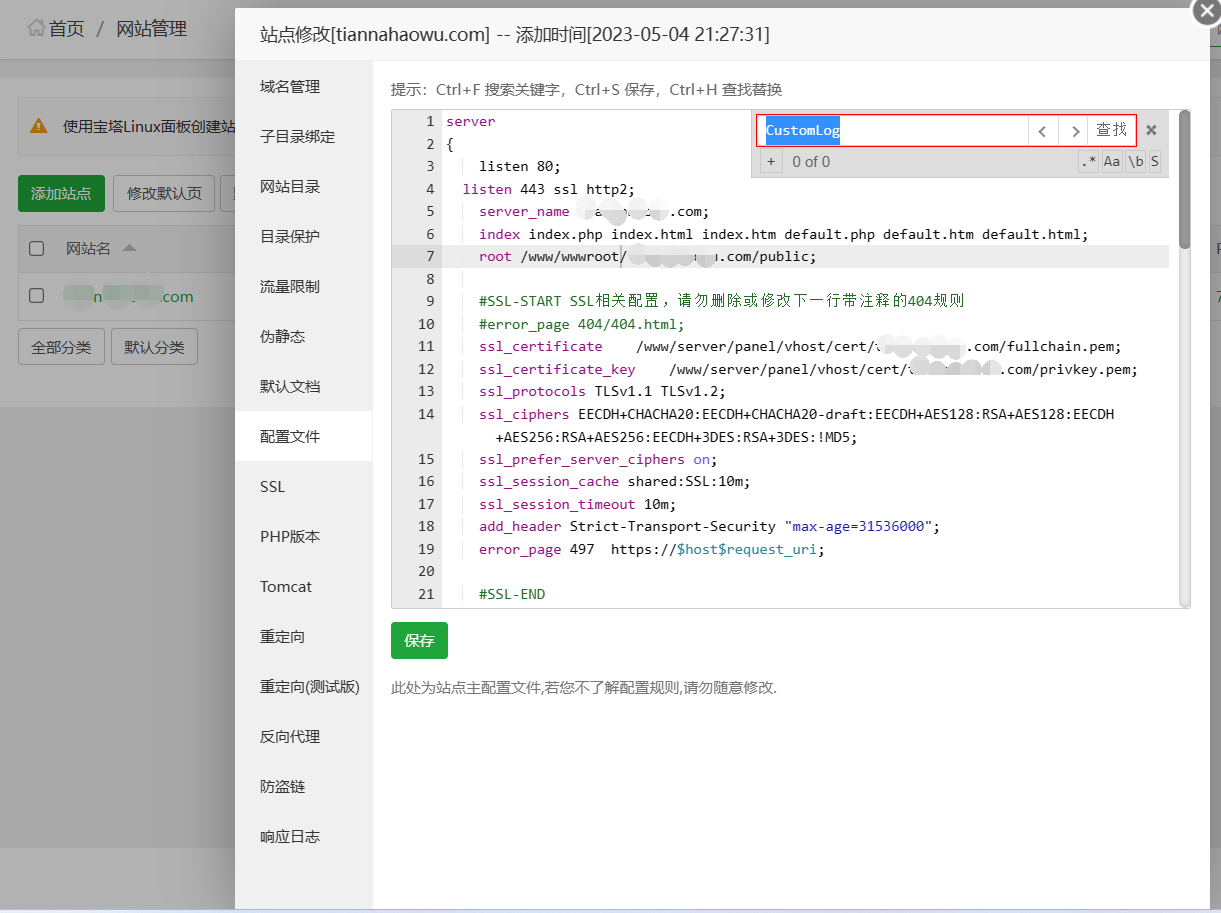
Task: Click the line starting with 'index index.php'
Action: point(783,234)
